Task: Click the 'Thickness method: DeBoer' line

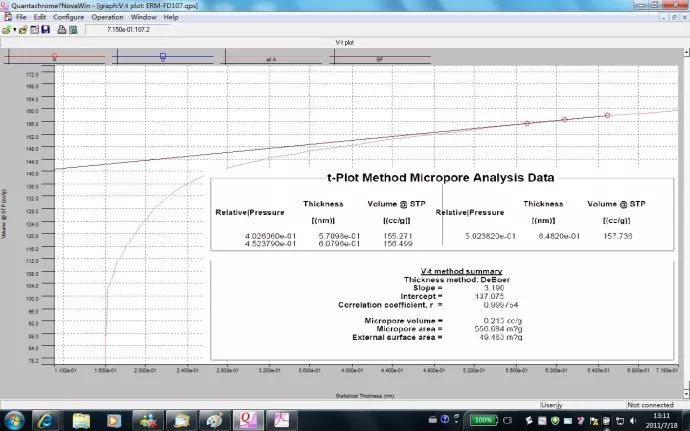Action: [x=457, y=280]
